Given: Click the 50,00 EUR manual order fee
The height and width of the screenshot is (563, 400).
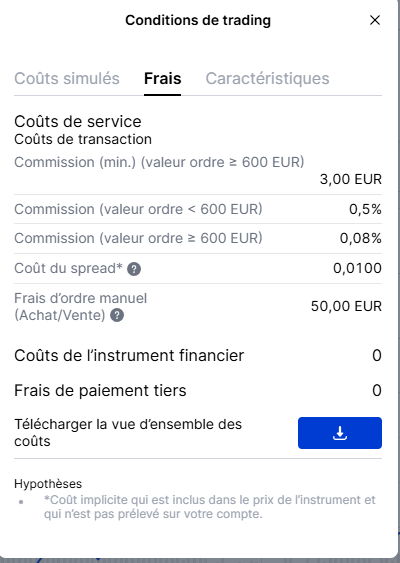Looking at the screenshot, I should tap(346, 306).
